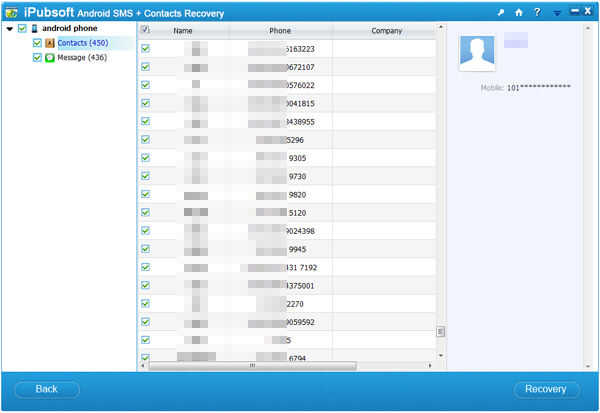Uncheck the row ending in 5120
The image size is (600, 413).
145,212
